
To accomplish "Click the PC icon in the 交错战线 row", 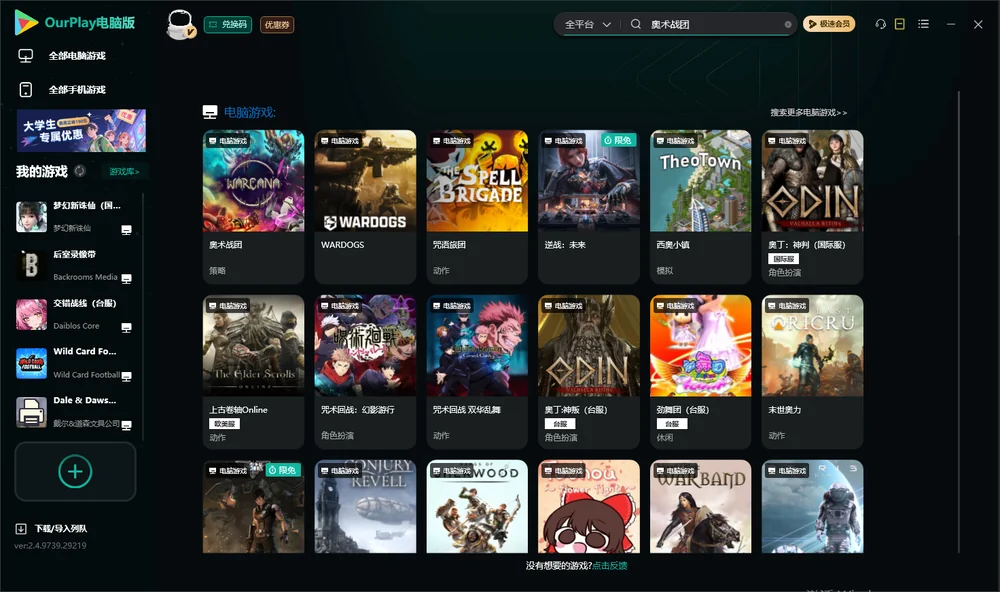I will click(126, 327).
